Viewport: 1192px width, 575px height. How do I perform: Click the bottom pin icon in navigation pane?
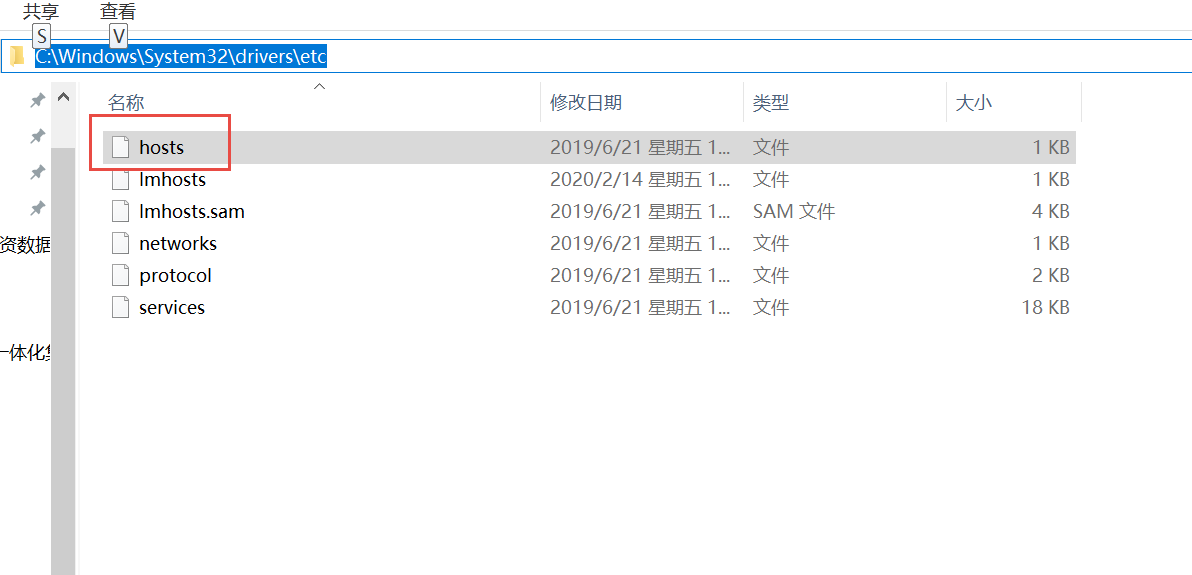coord(37,208)
